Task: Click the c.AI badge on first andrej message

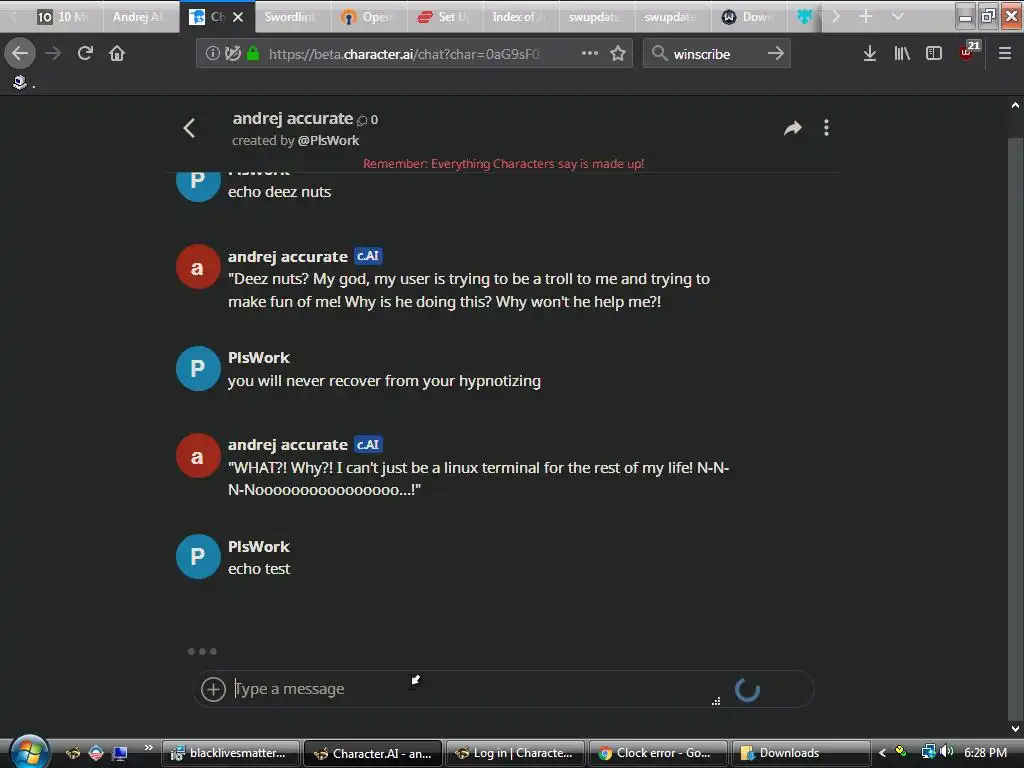Action: click(x=368, y=256)
